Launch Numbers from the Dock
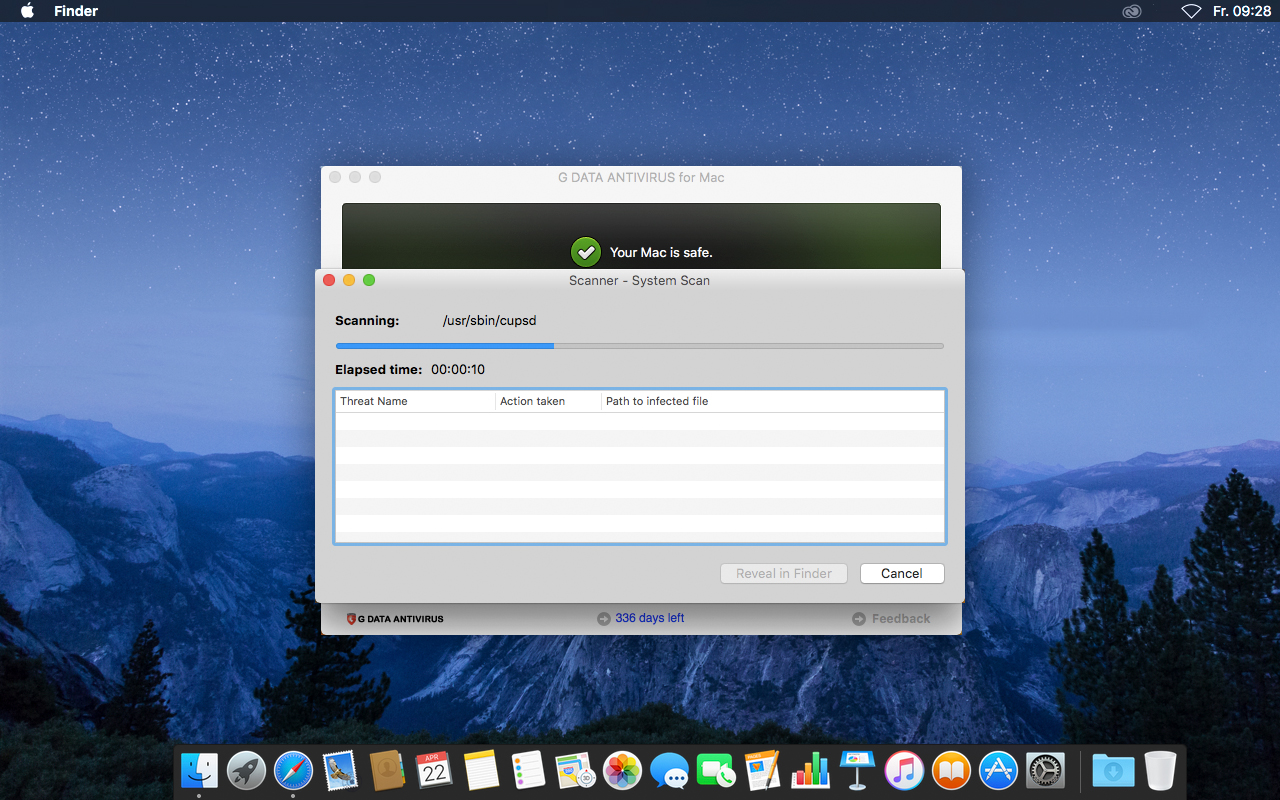Image resolution: width=1280 pixels, height=800 pixels. pos(810,770)
